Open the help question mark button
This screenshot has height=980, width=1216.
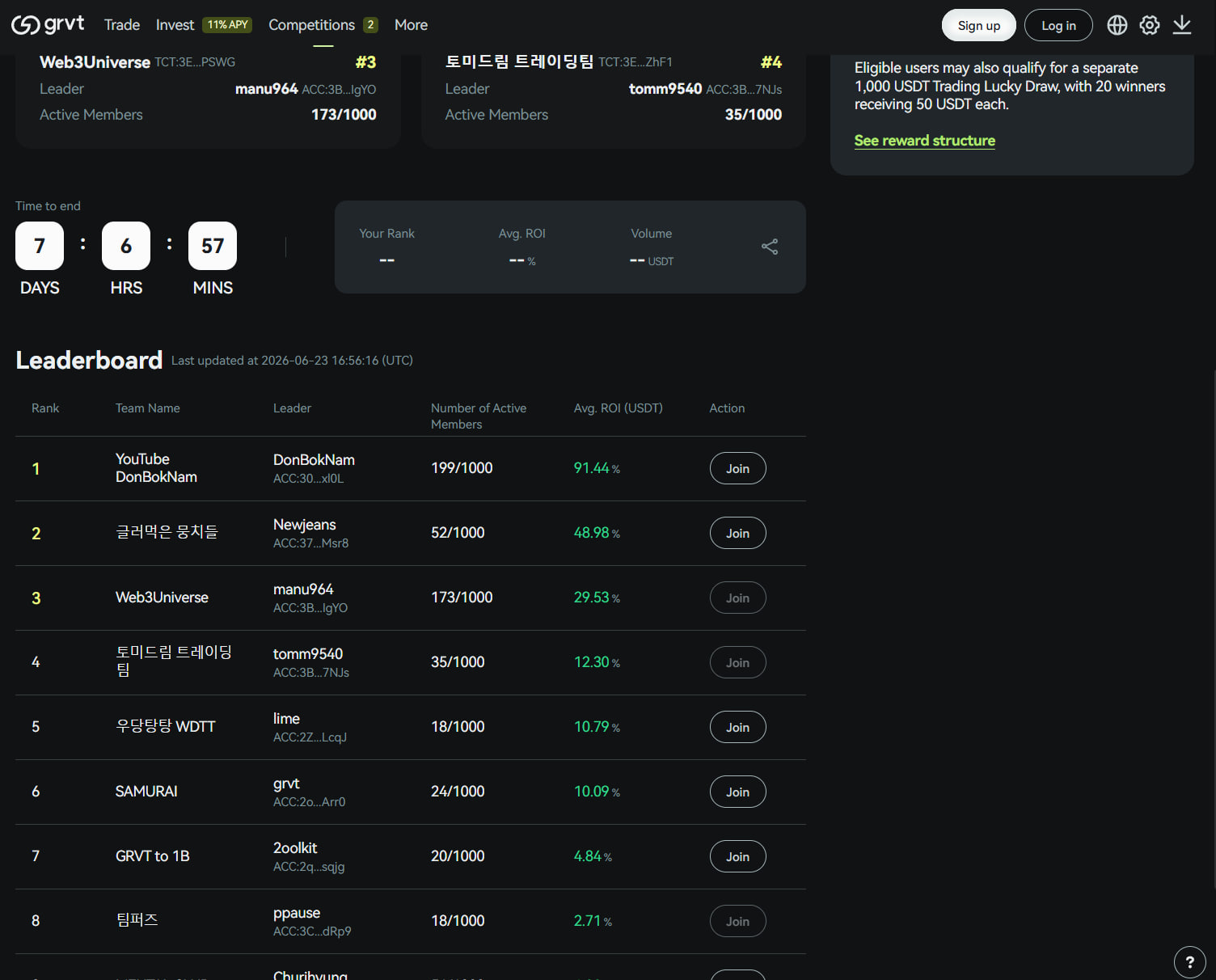(x=1190, y=962)
